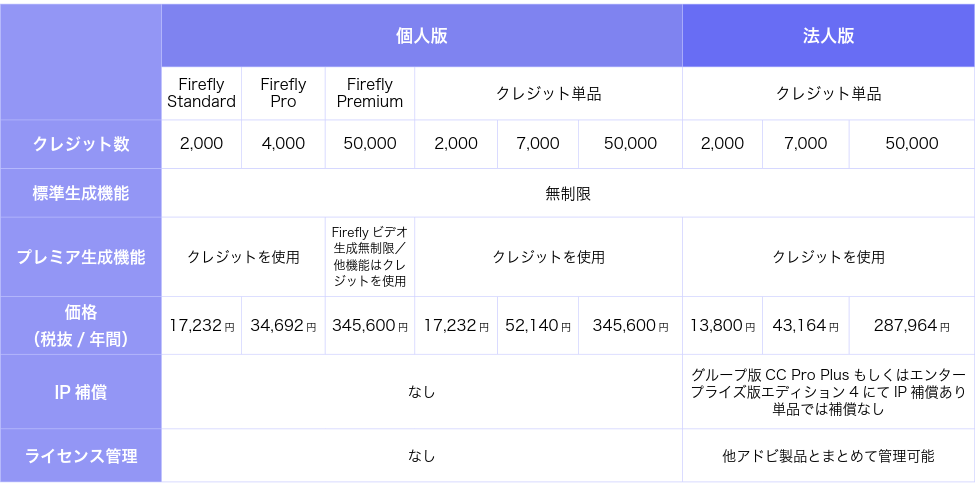Click the プレミア生成機能 row label

(x=81, y=257)
